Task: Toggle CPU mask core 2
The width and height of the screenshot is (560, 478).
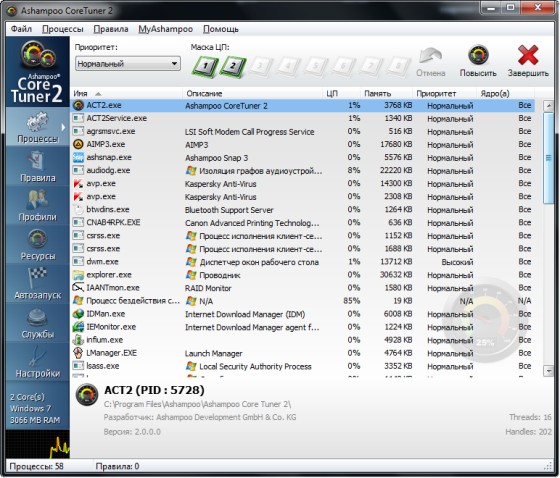Action: pyautogui.click(x=233, y=66)
